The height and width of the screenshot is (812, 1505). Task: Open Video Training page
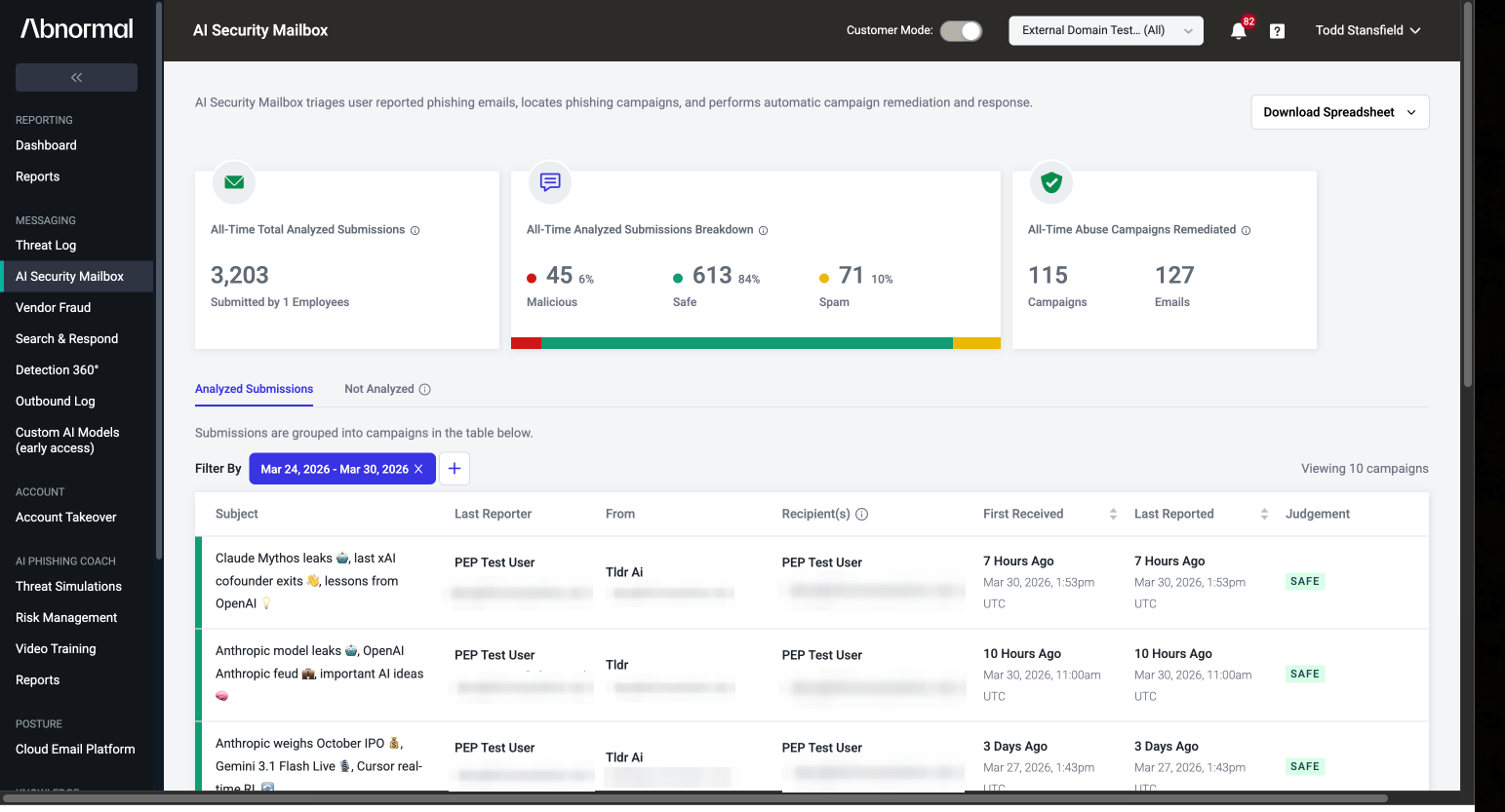[x=56, y=649]
